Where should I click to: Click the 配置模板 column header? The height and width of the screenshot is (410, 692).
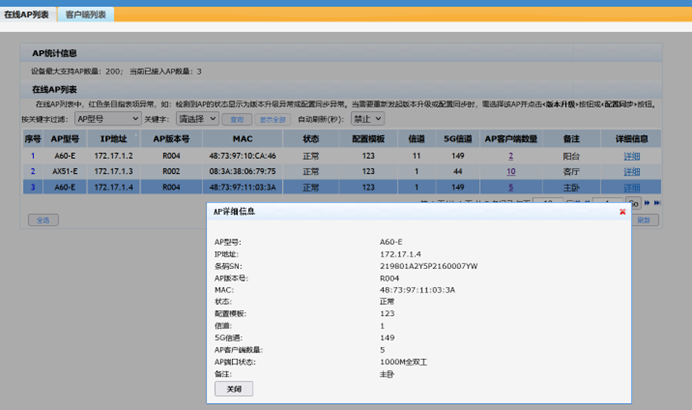368,139
